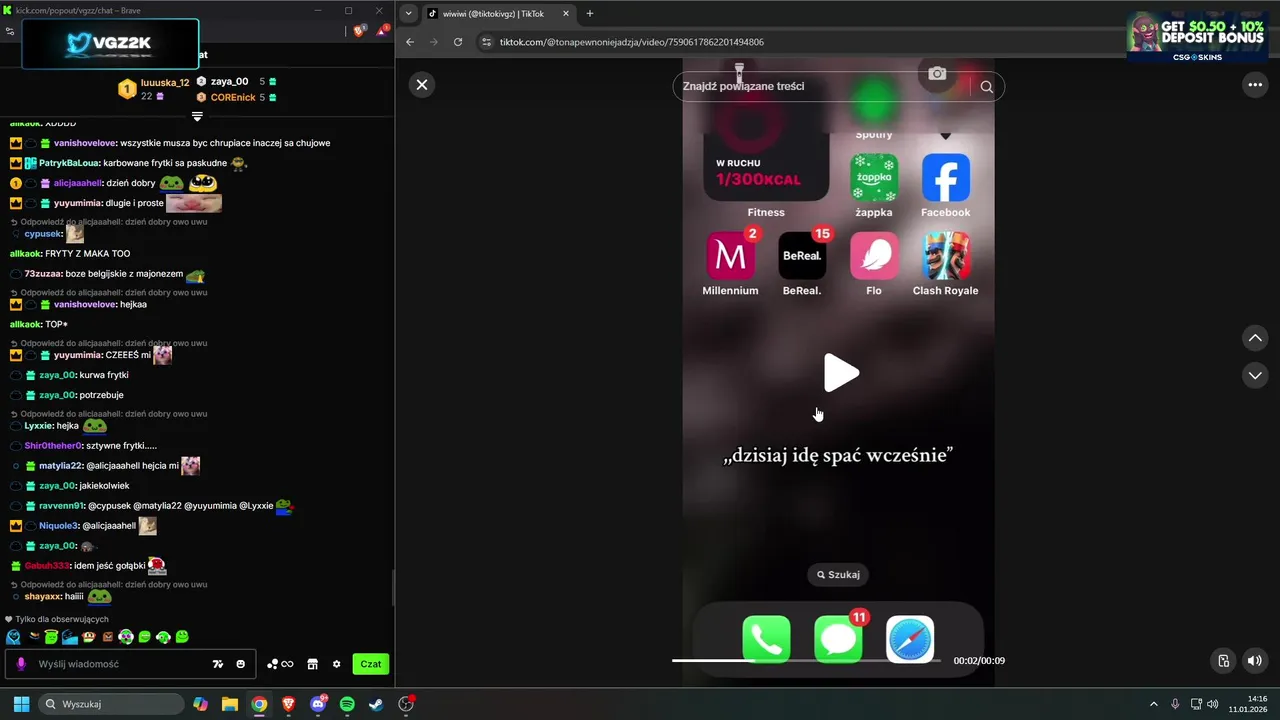Show hidden system tray icons

point(1153,704)
